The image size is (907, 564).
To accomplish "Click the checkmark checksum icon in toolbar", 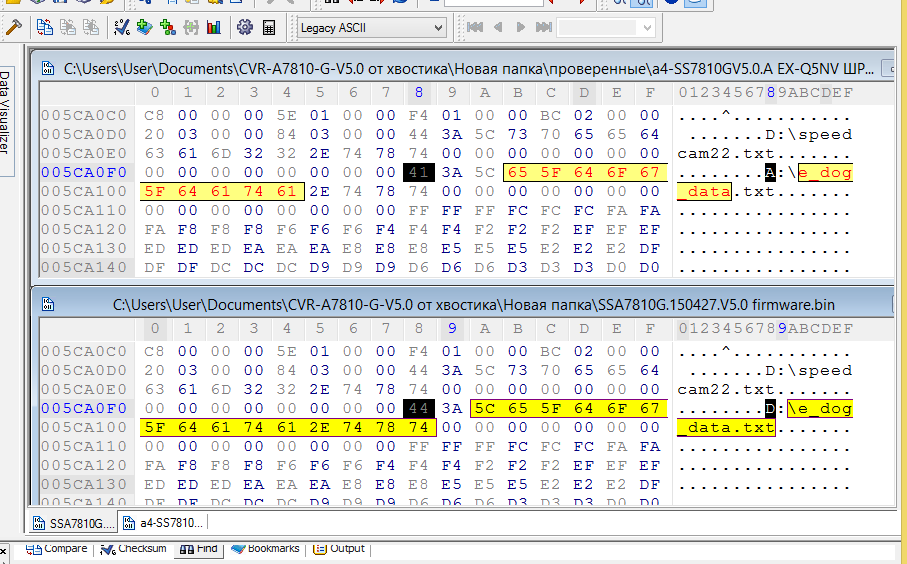I will (122, 27).
